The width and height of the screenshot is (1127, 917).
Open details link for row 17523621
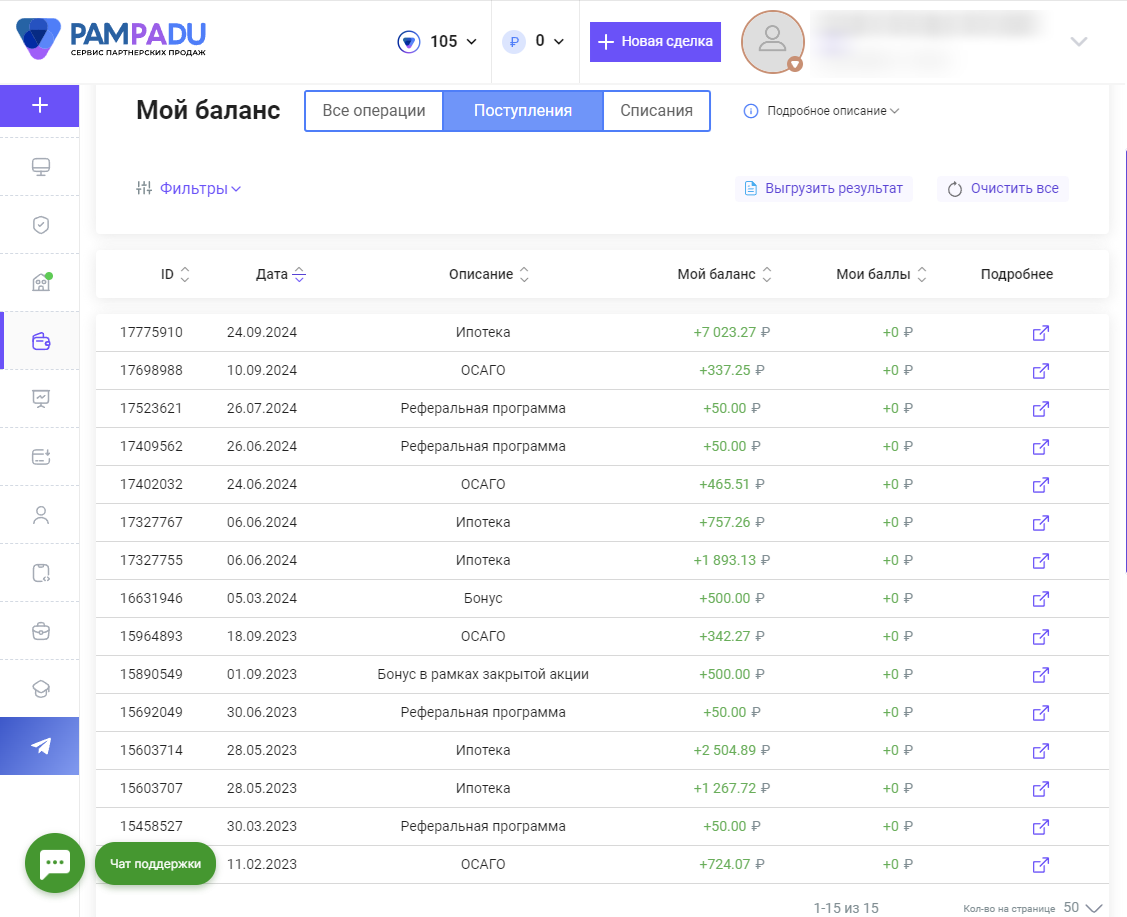(x=1040, y=409)
